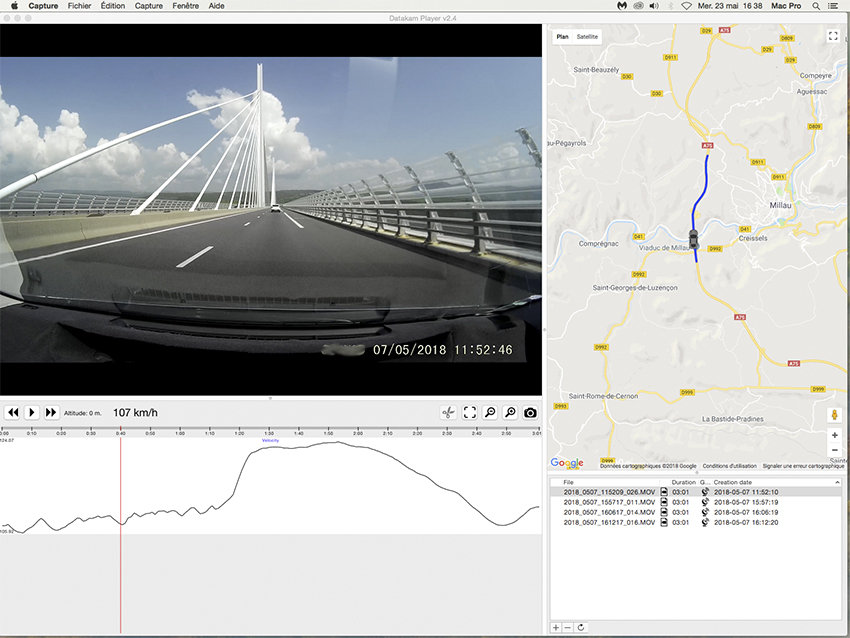
Task: Sort by the Duration column header
Action: [684, 482]
